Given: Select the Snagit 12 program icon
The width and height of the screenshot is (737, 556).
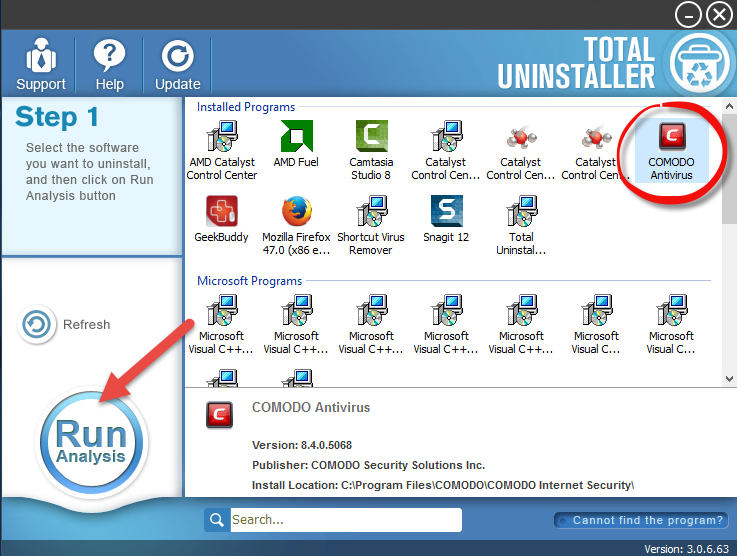Looking at the screenshot, I should point(446,219).
